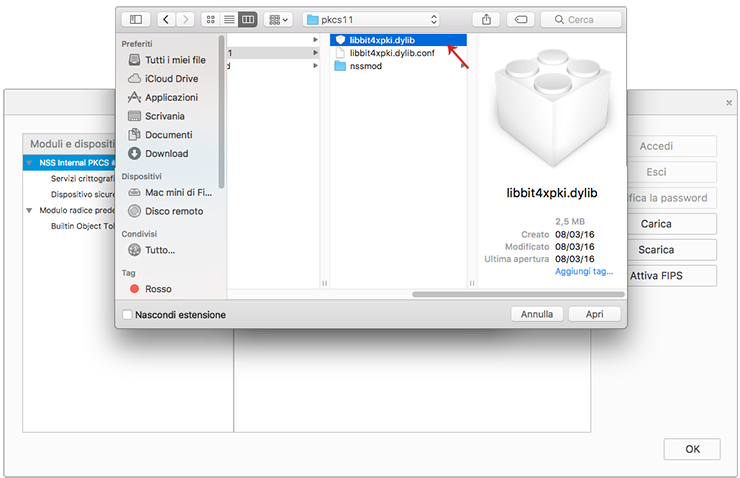Click the shield icon of libbit4xpki.dylib

340,40
